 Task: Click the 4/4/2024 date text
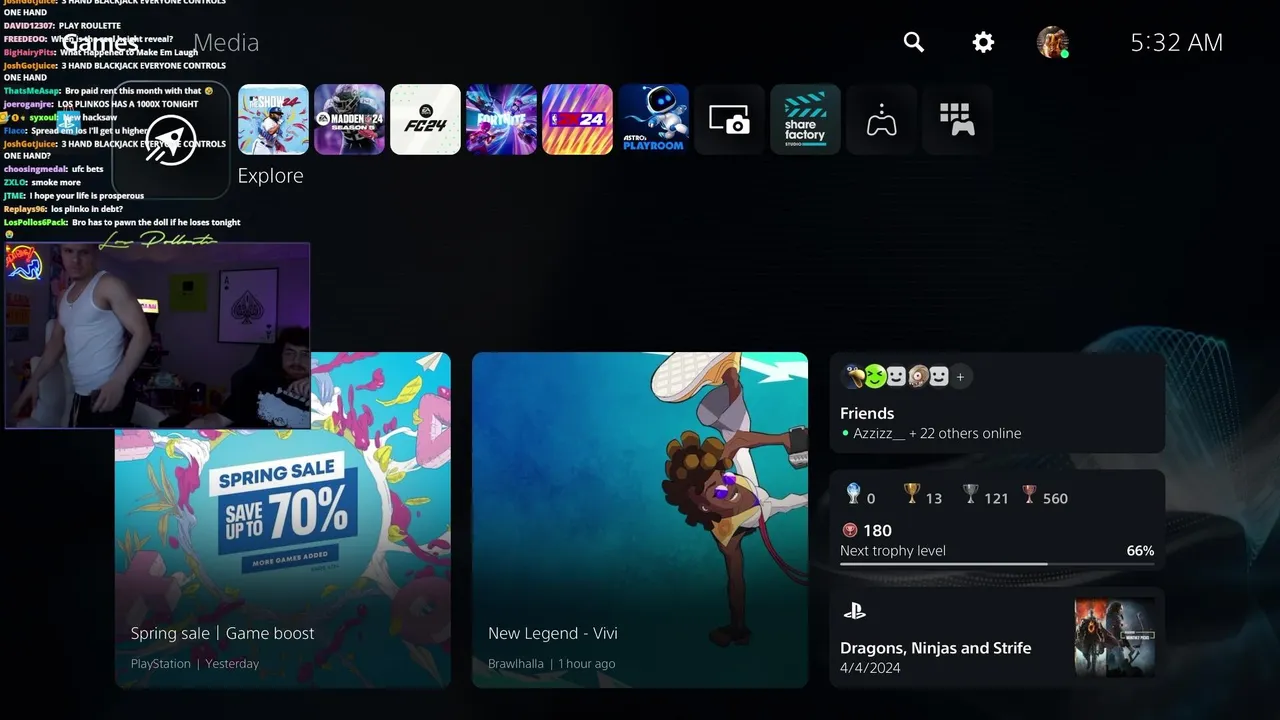(x=870, y=668)
